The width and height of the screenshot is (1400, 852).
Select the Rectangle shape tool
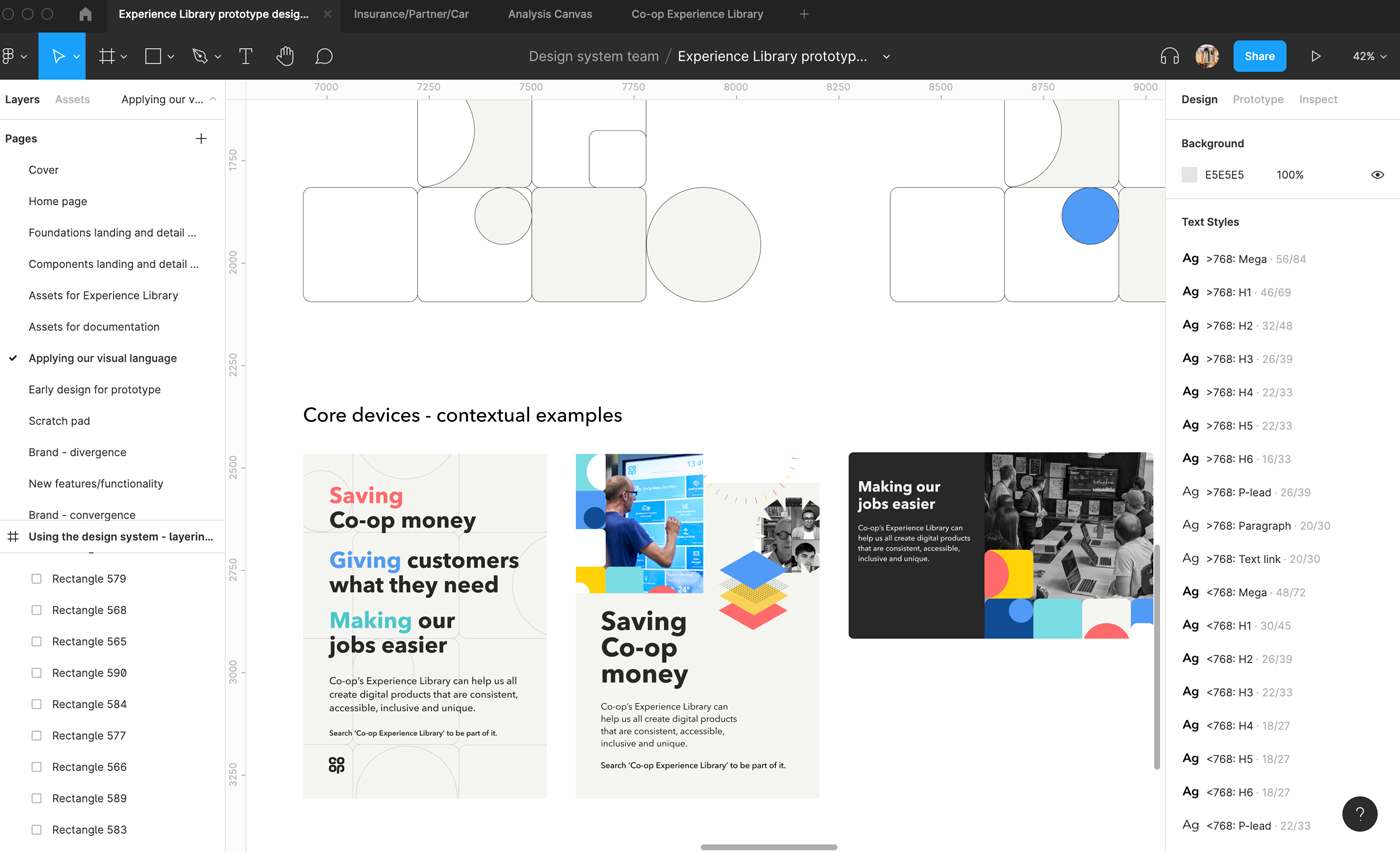[x=153, y=56]
